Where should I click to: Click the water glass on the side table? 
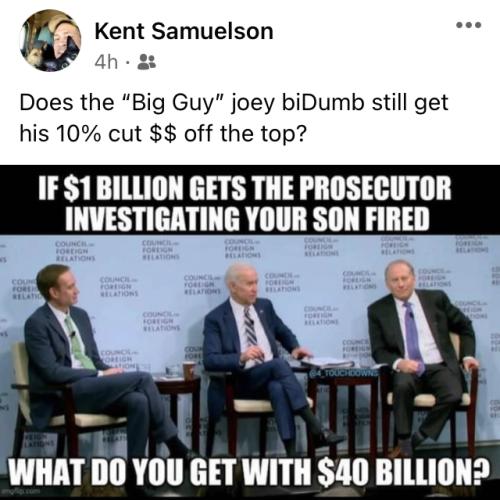point(171,370)
